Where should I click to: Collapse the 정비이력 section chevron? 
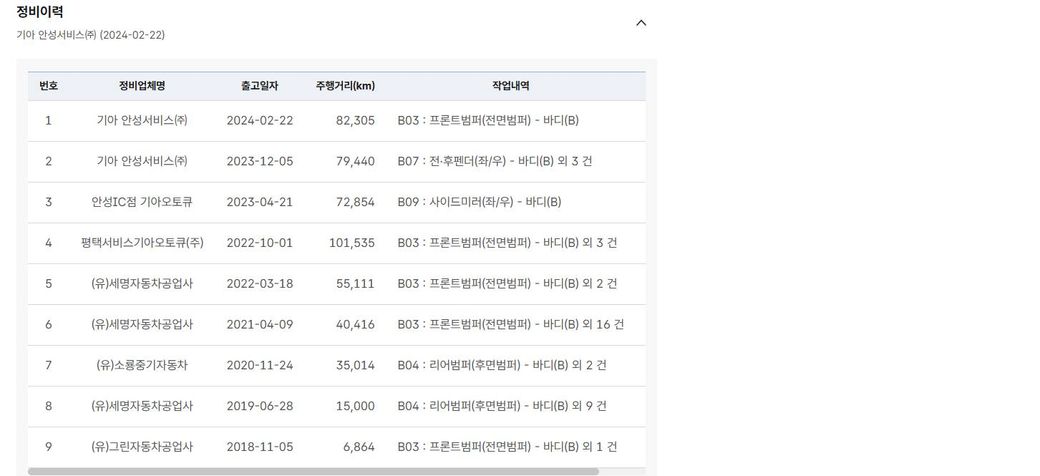click(641, 23)
